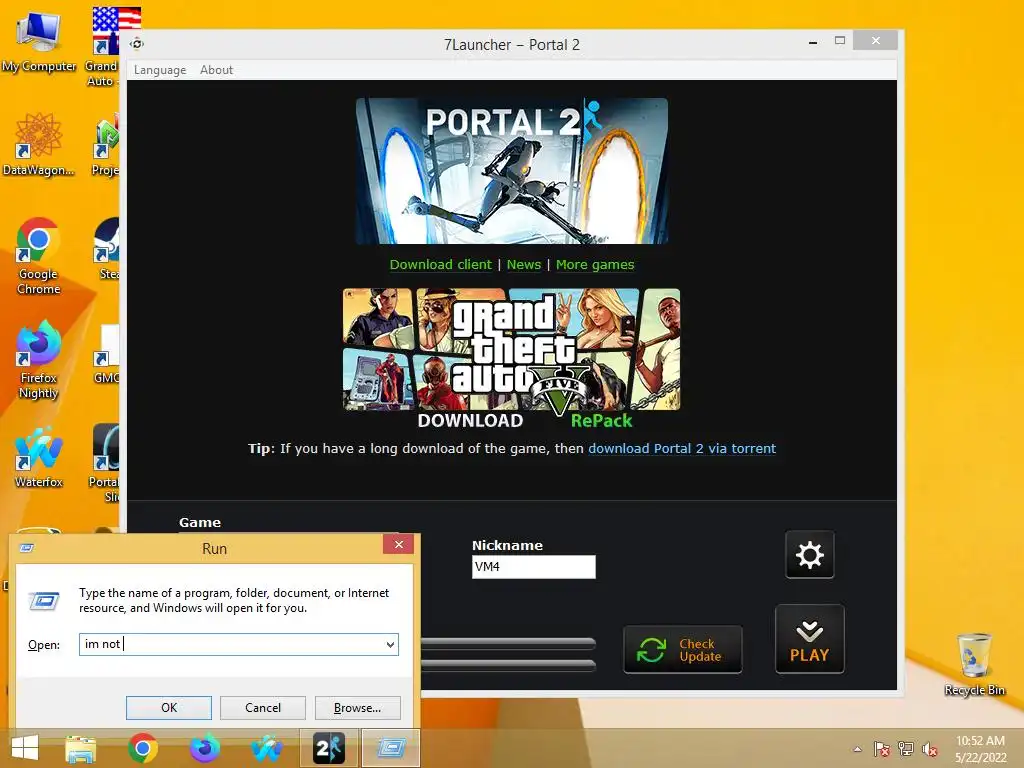Select the Firefox Nightly desktop shortcut

point(39,359)
